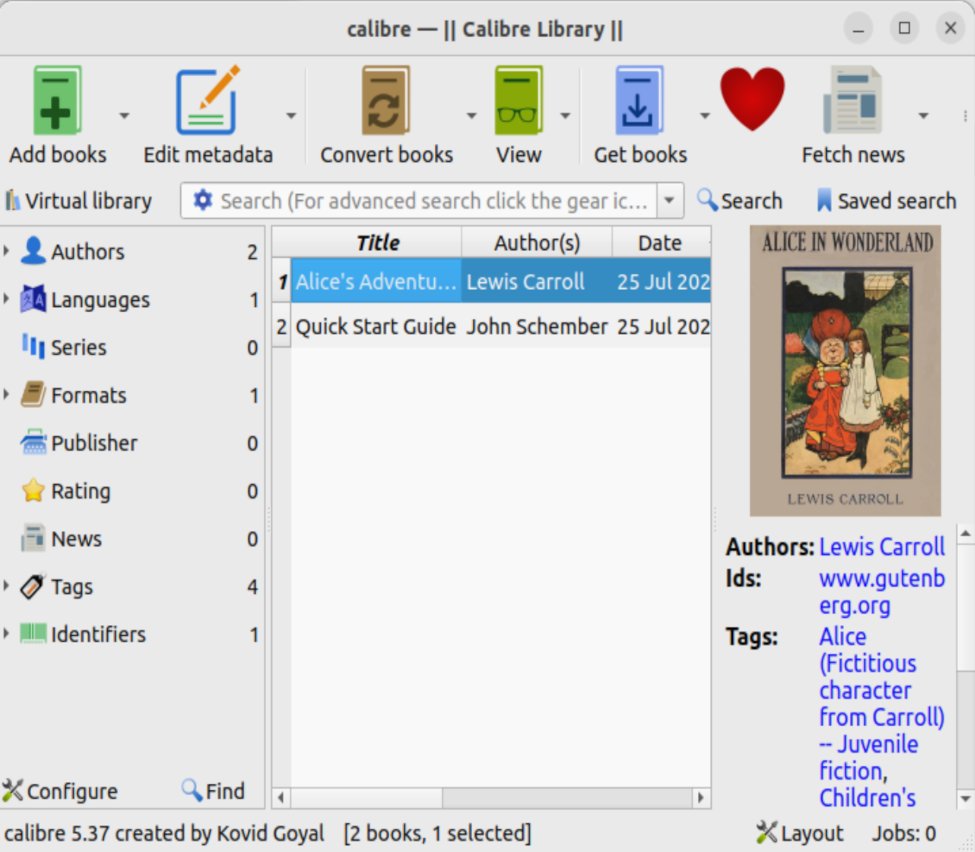975x852 pixels.
Task: Click the Title column header
Action: (x=377, y=242)
